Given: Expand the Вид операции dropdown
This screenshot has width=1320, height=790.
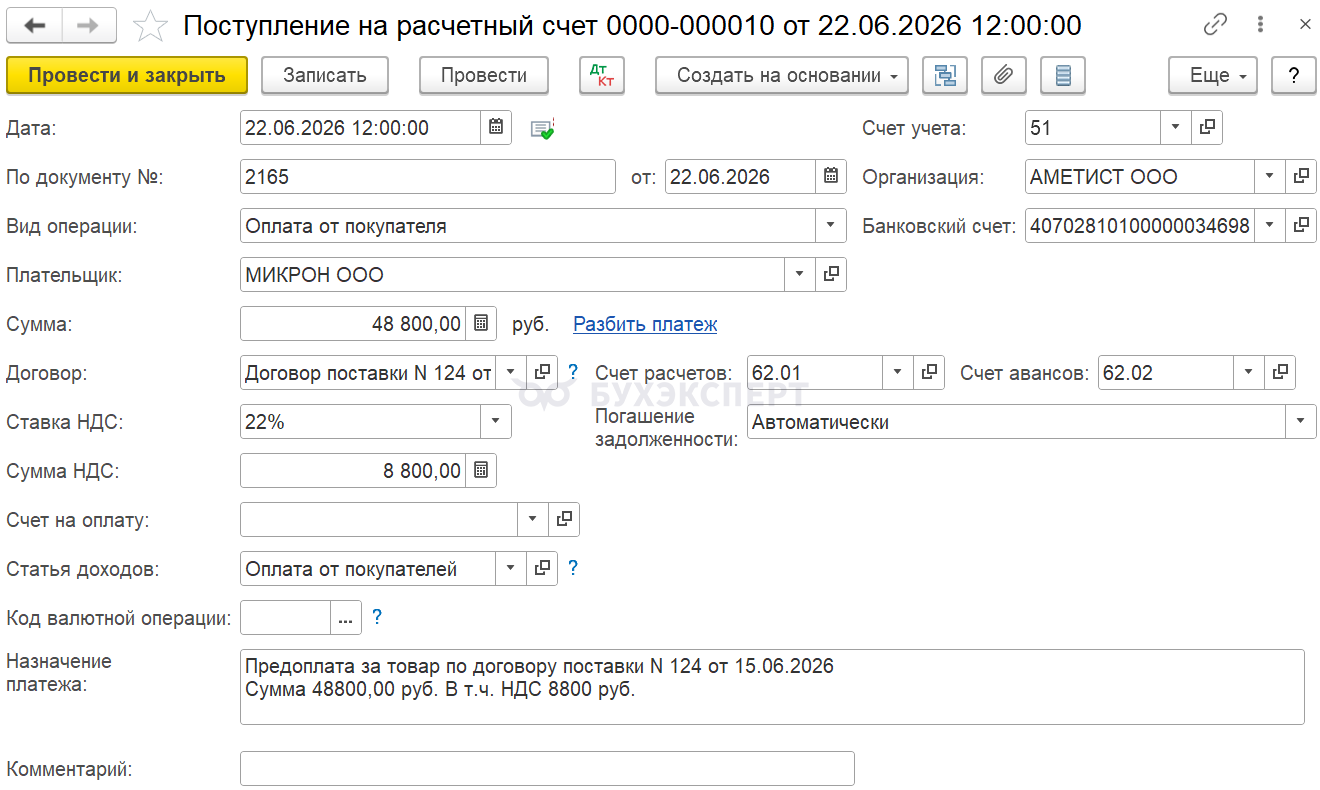Looking at the screenshot, I should (830, 226).
